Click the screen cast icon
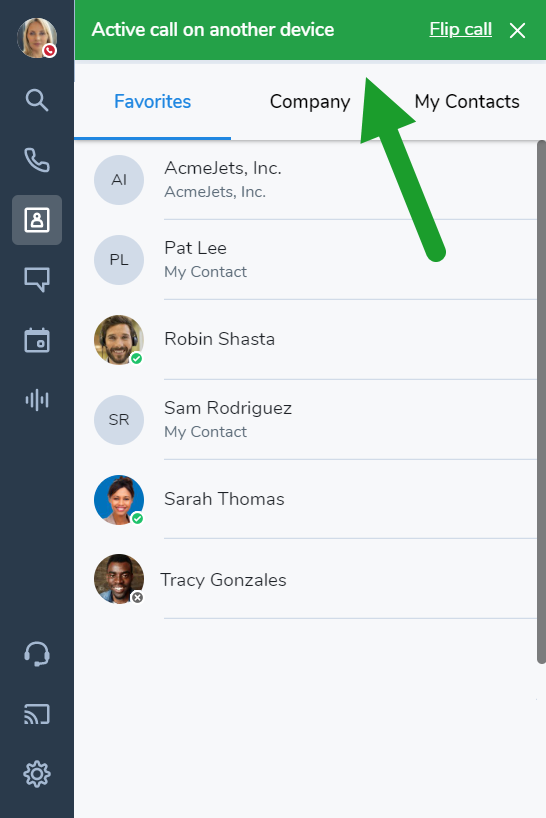The image size is (546, 818). (37, 714)
